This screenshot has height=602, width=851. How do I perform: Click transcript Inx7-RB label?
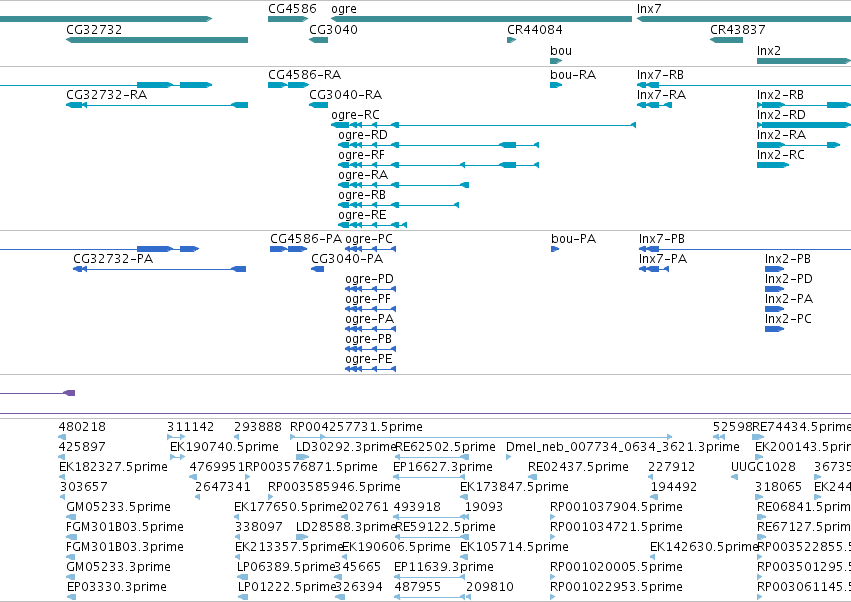coord(660,75)
